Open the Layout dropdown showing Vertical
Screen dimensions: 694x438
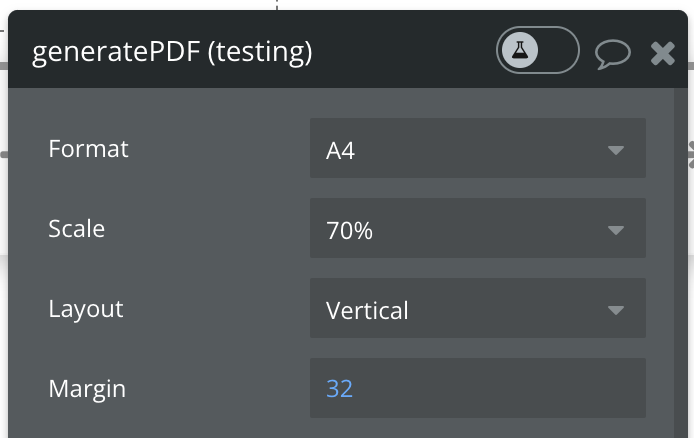(x=477, y=310)
